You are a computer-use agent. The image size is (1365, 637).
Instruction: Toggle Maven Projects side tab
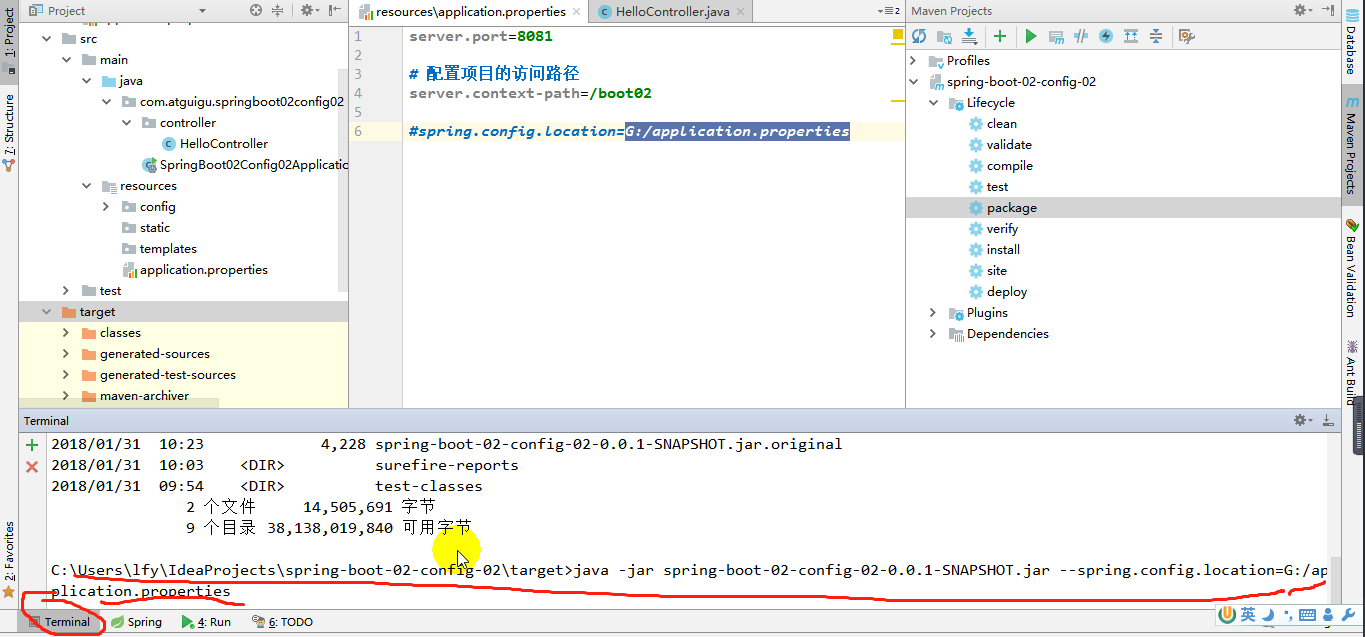[x=1353, y=146]
